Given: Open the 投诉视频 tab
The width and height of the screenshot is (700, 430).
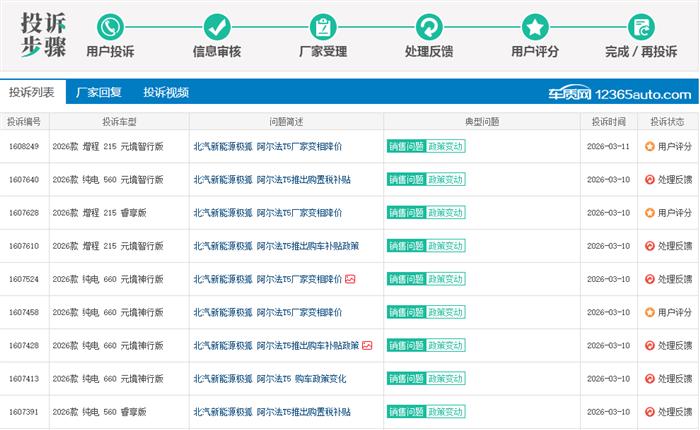Looking at the screenshot, I should 166,92.
